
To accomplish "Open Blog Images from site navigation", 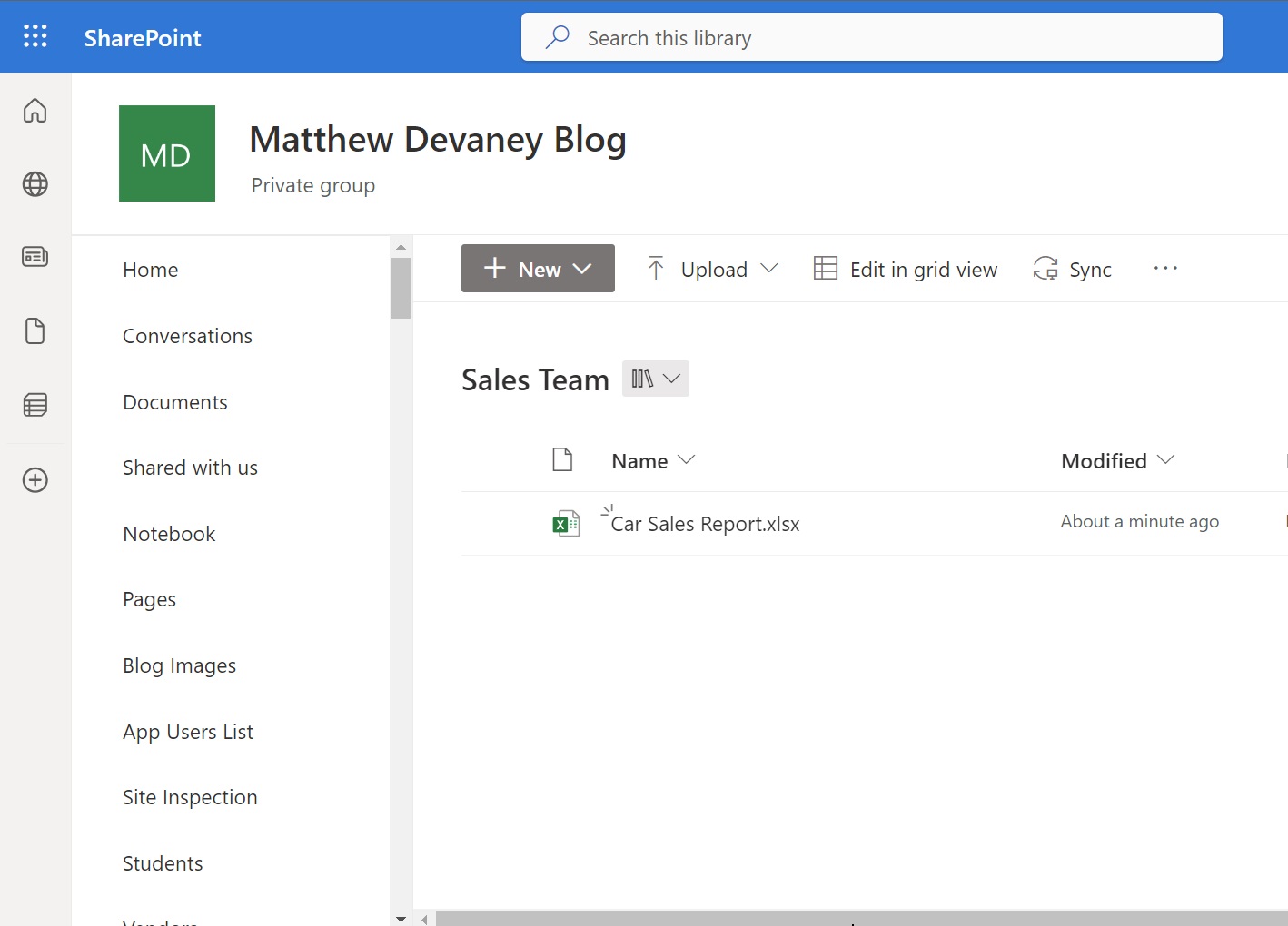I will point(180,666).
